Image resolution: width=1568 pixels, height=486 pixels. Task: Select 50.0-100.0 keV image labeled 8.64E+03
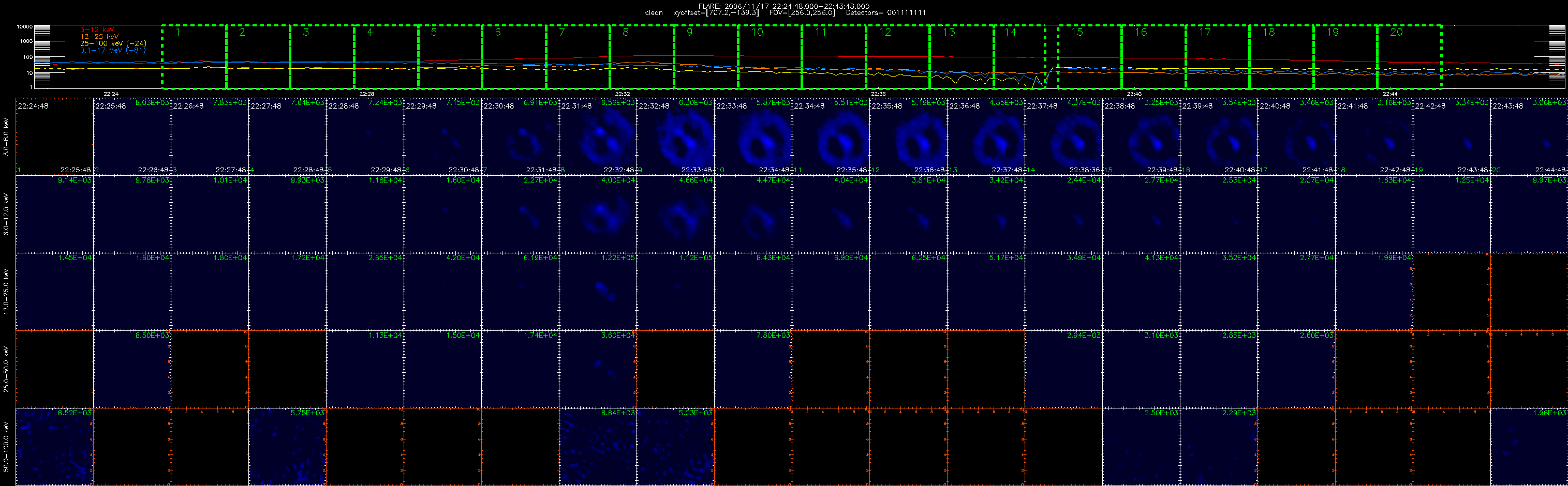[x=598, y=447]
